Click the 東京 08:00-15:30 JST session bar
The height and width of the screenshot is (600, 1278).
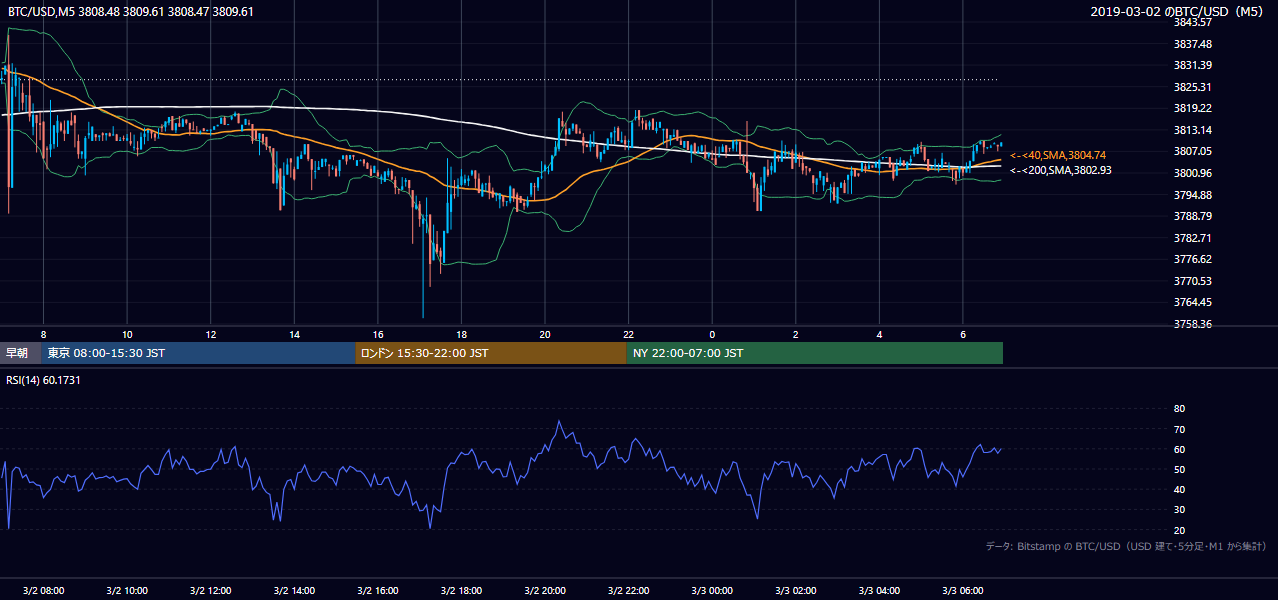pos(198,353)
